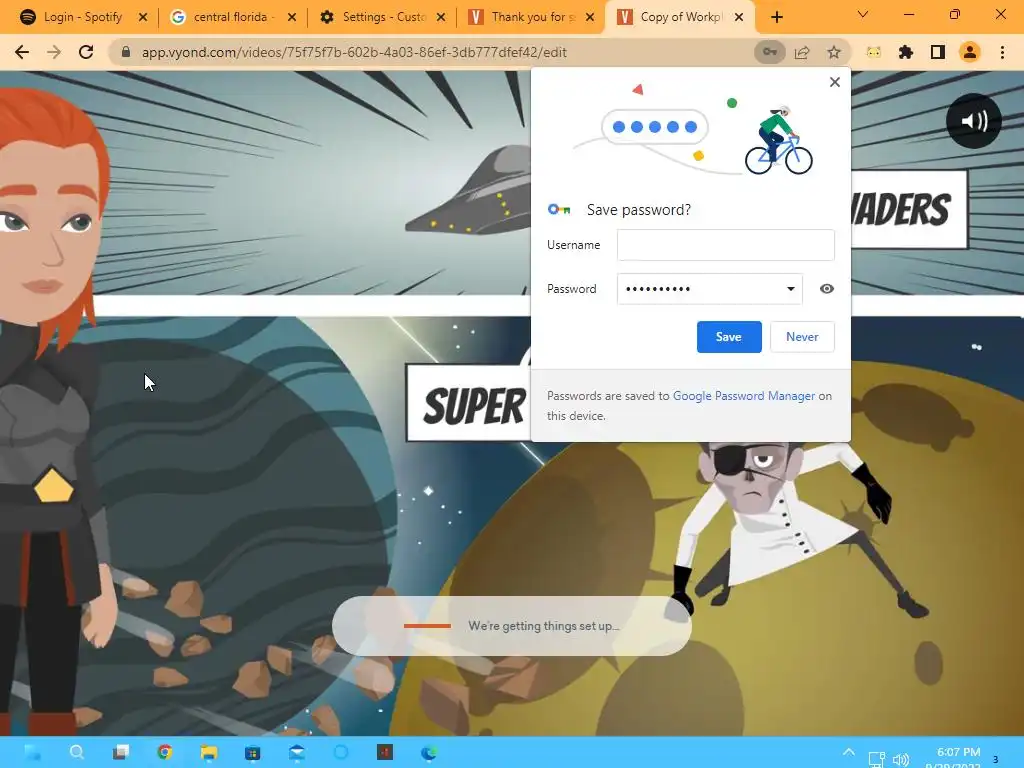Show hidden system tray icons

tap(848, 752)
